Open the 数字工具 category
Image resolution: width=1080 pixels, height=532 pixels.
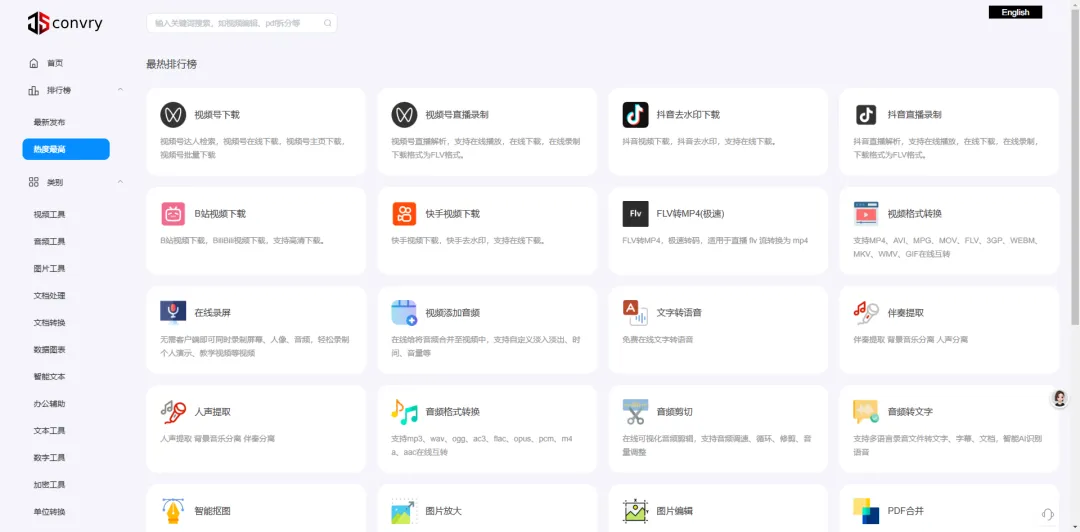50,458
